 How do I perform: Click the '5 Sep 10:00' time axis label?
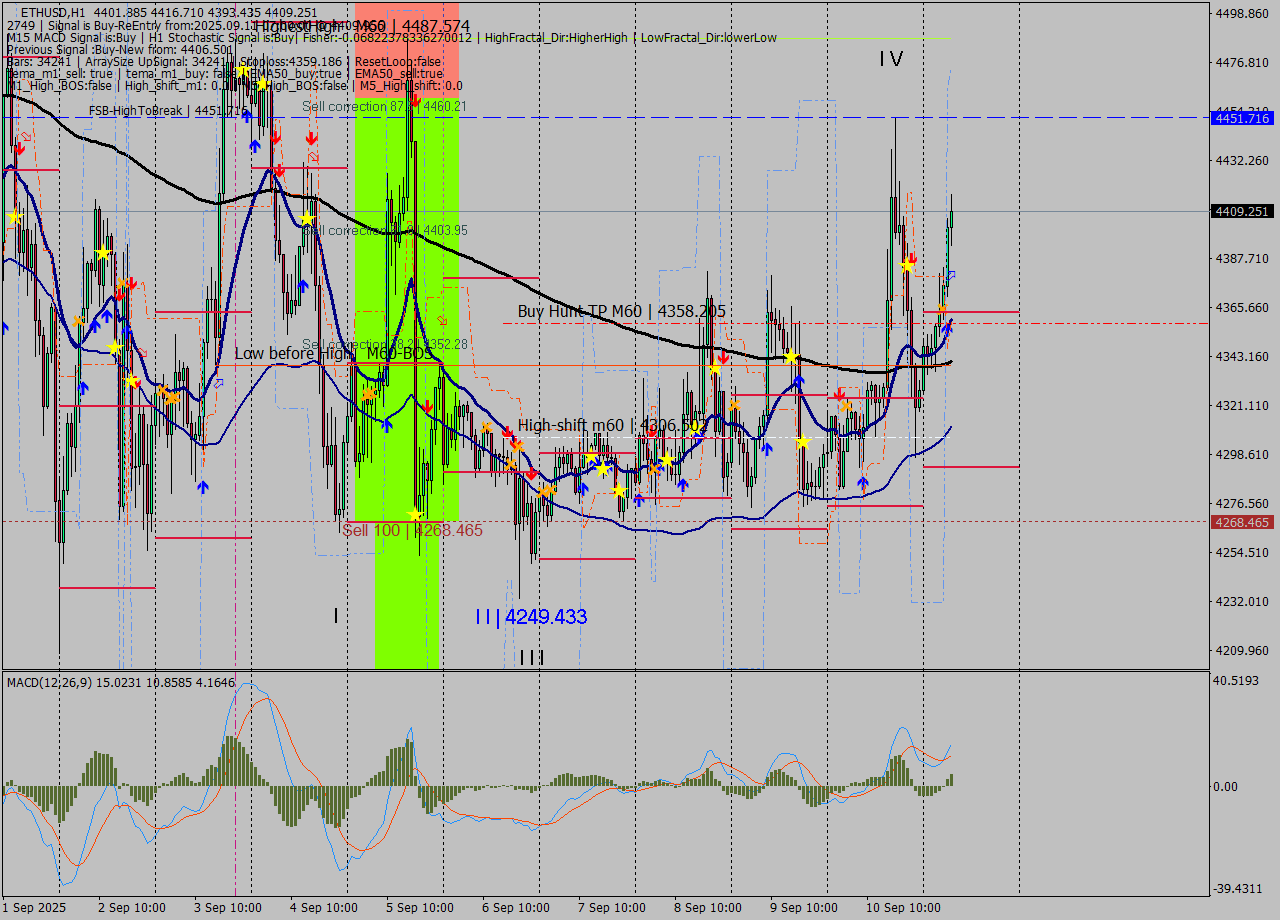(422, 908)
